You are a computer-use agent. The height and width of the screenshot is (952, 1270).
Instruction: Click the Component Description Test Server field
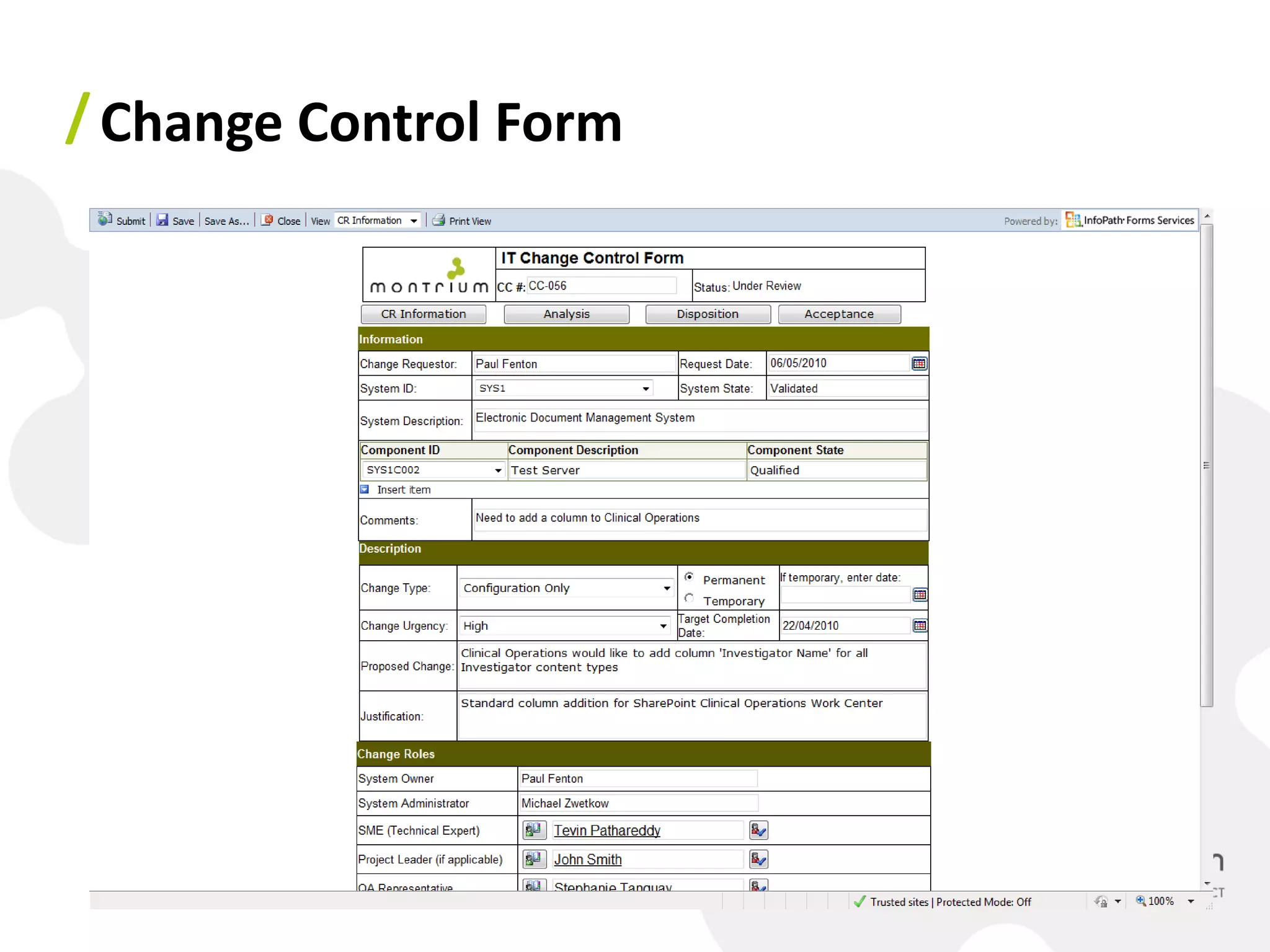pos(627,470)
